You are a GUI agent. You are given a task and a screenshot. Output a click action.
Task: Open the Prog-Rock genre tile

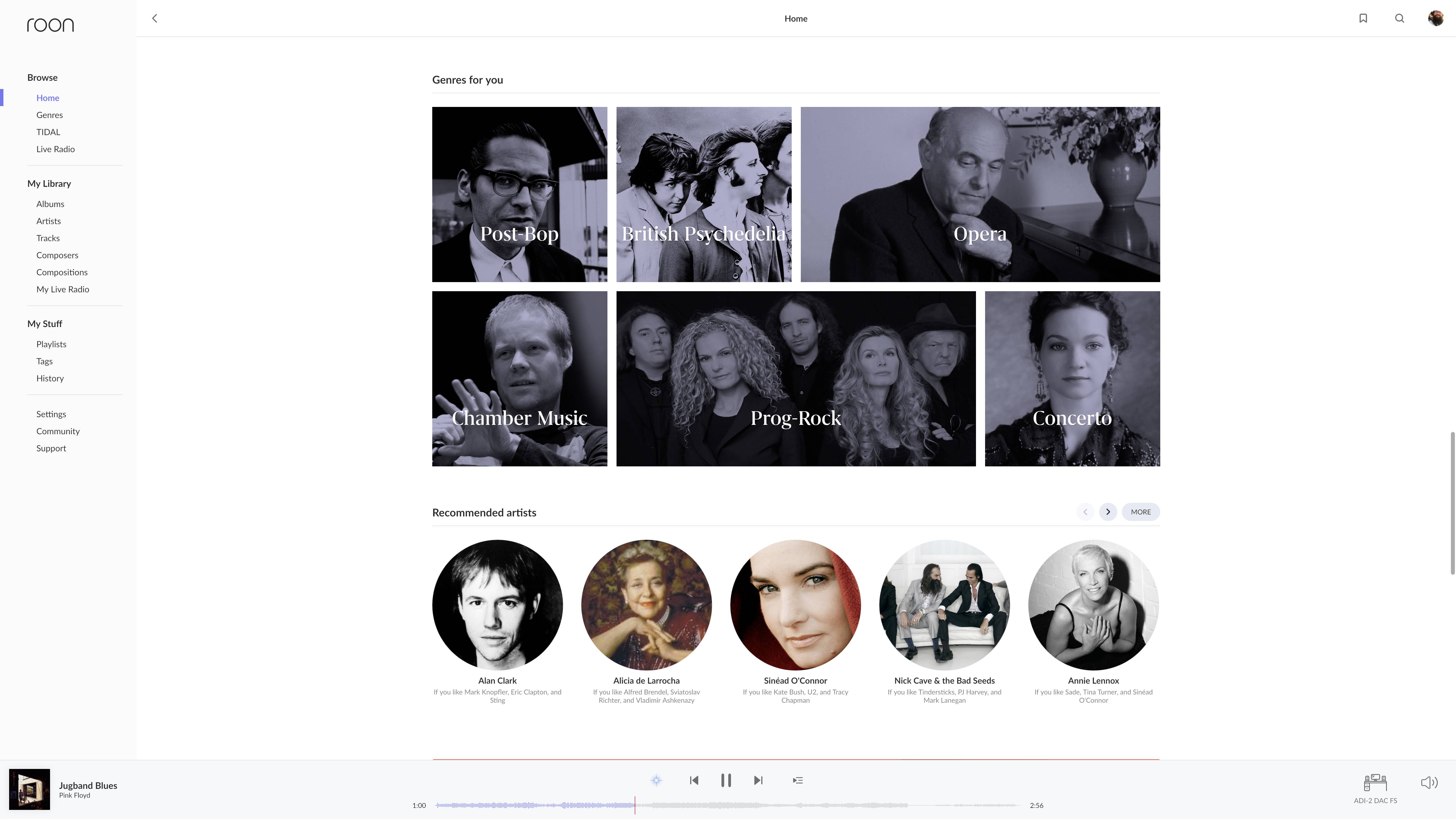(x=796, y=378)
